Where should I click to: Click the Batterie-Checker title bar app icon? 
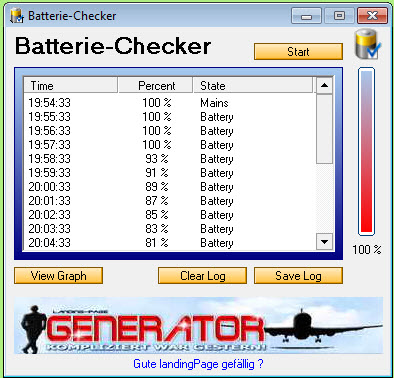(x=17, y=16)
